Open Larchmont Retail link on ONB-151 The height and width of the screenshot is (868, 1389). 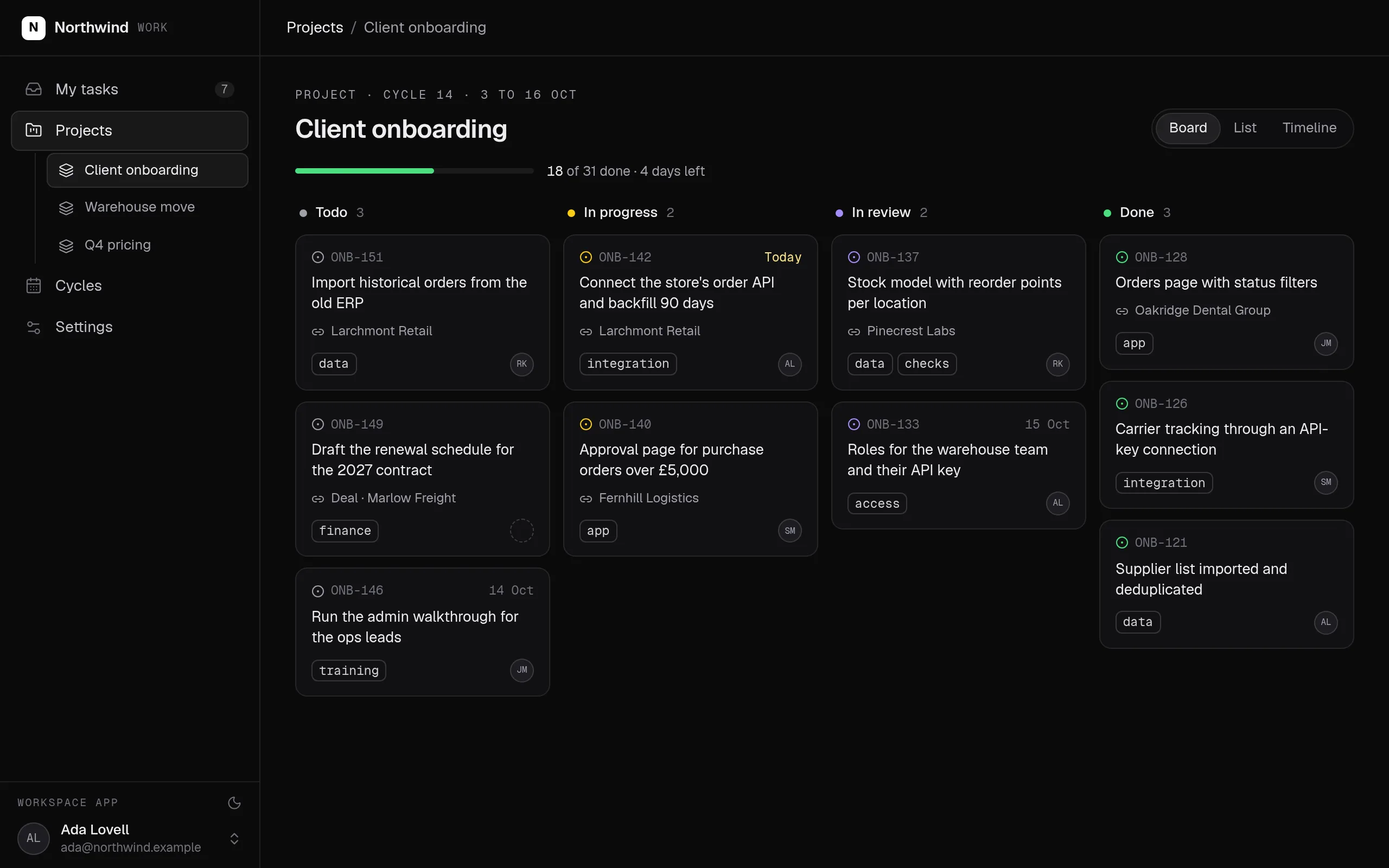tap(381, 331)
